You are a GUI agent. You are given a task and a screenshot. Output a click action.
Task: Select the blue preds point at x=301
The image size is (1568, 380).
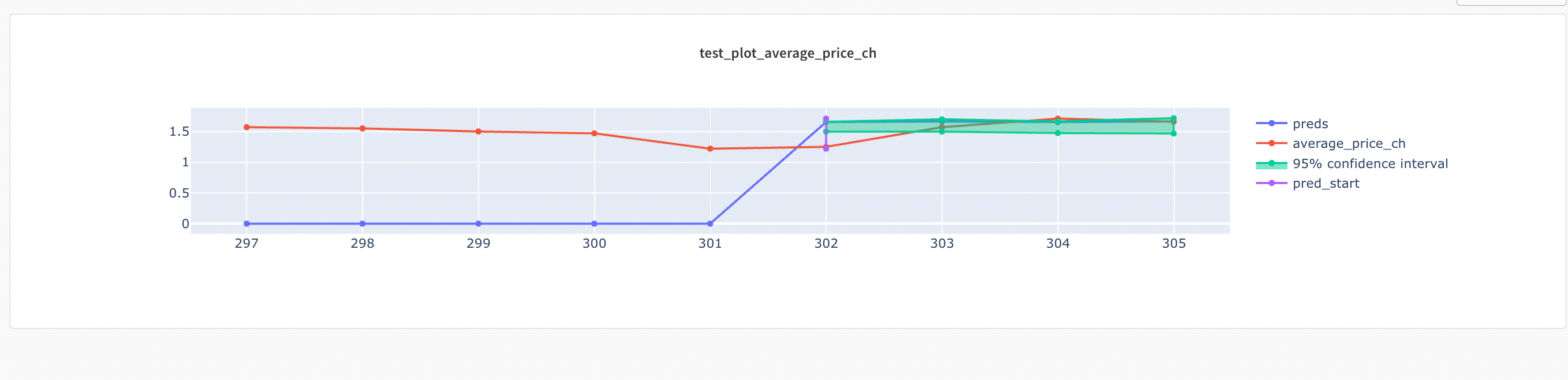tap(710, 224)
